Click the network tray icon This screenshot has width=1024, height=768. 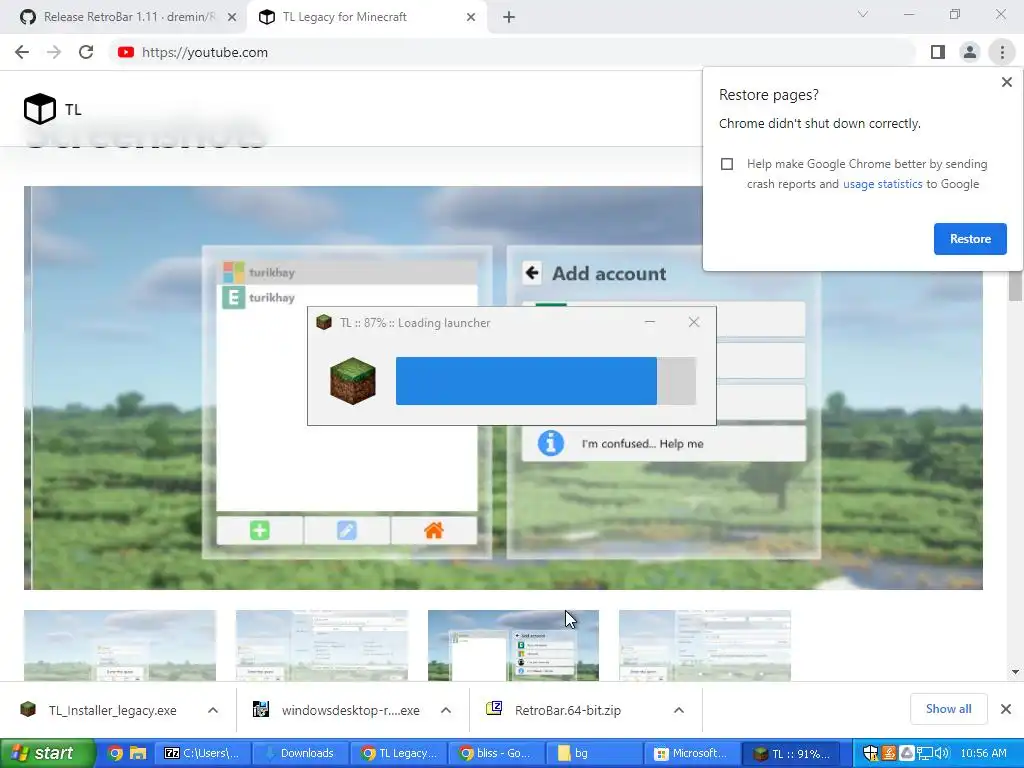924,753
